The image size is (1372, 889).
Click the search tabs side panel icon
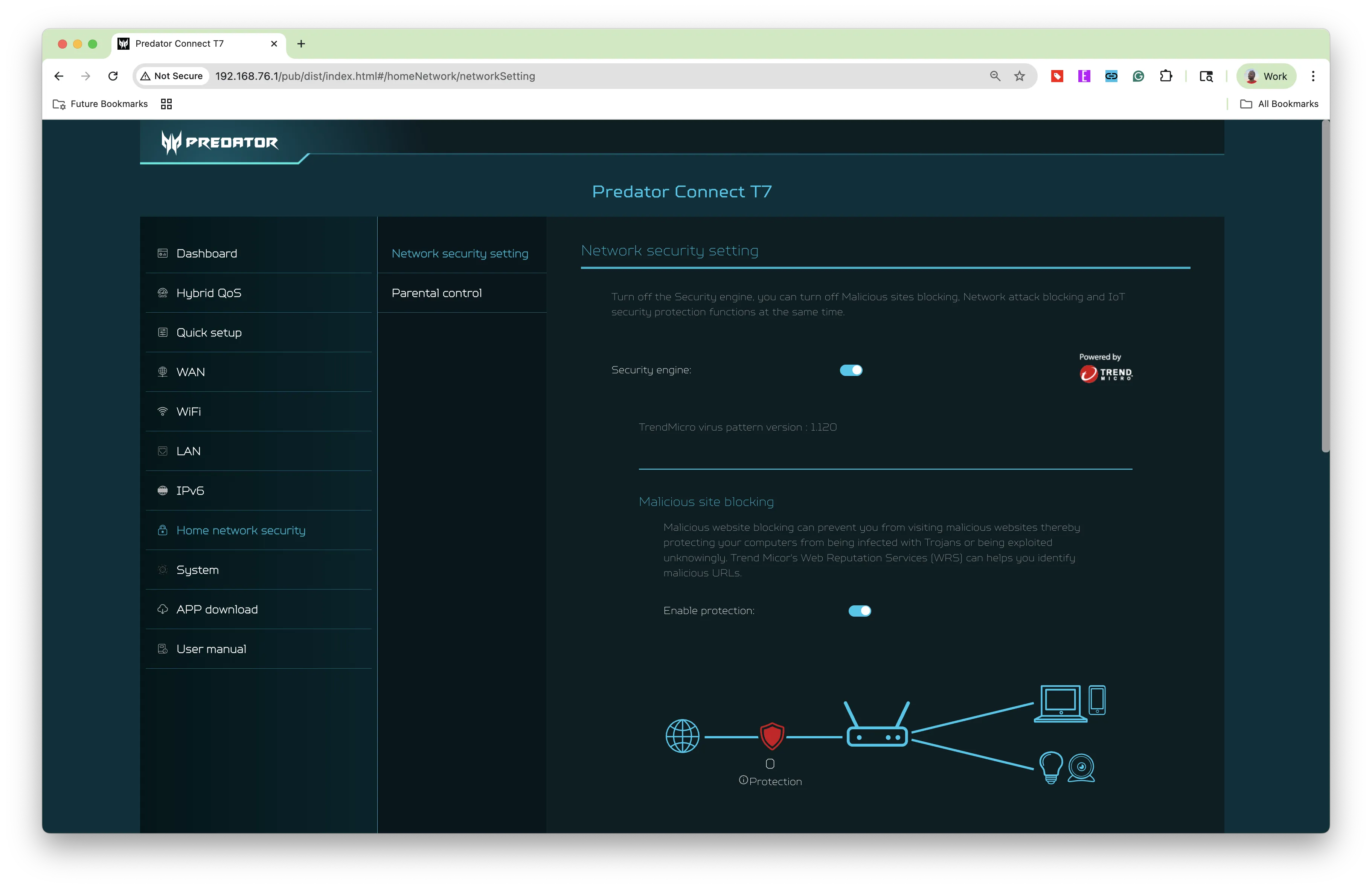coord(1206,76)
